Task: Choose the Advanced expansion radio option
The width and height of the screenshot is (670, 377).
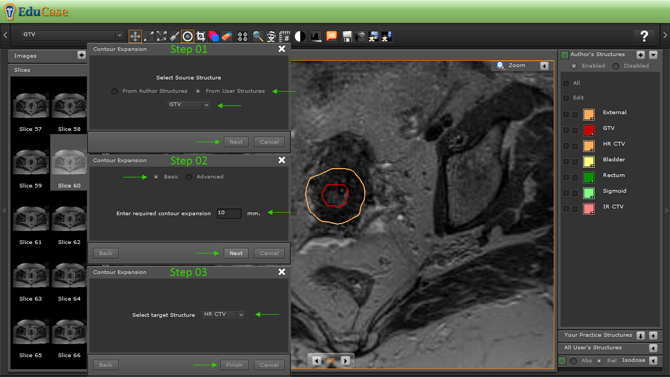Action: click(x=188, y=177)
